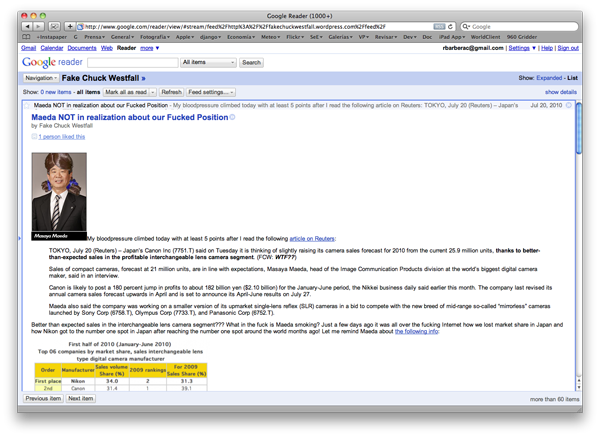
Task: Go forward using Safari's forward arrow
Action: click(x=39, y=26)
